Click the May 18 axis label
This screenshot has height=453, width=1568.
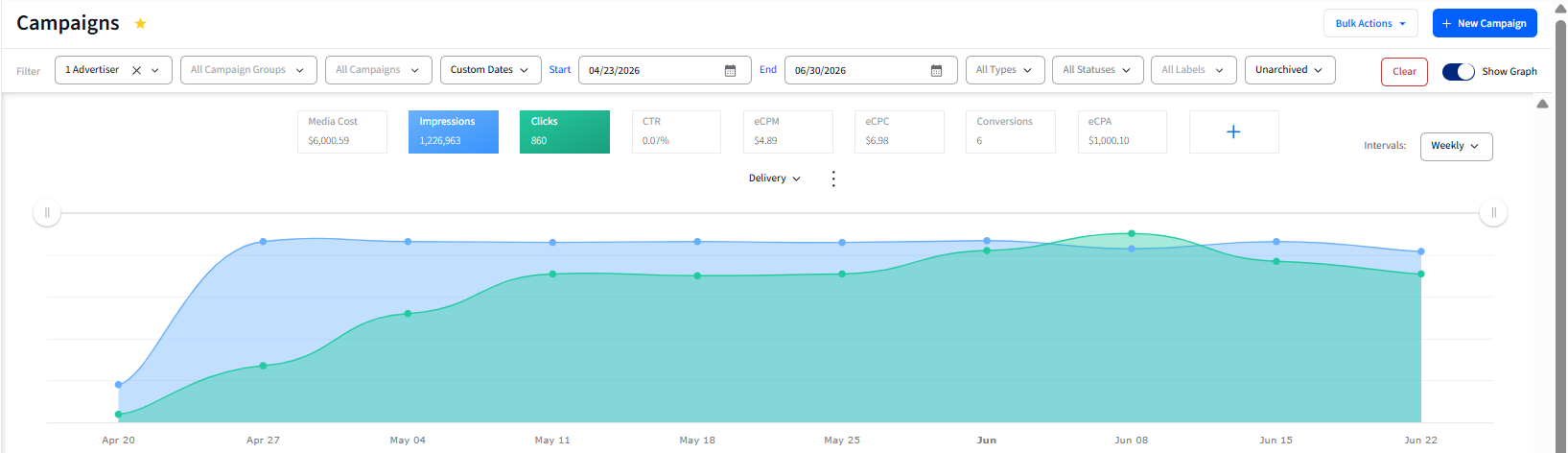(x=697, y=441)
